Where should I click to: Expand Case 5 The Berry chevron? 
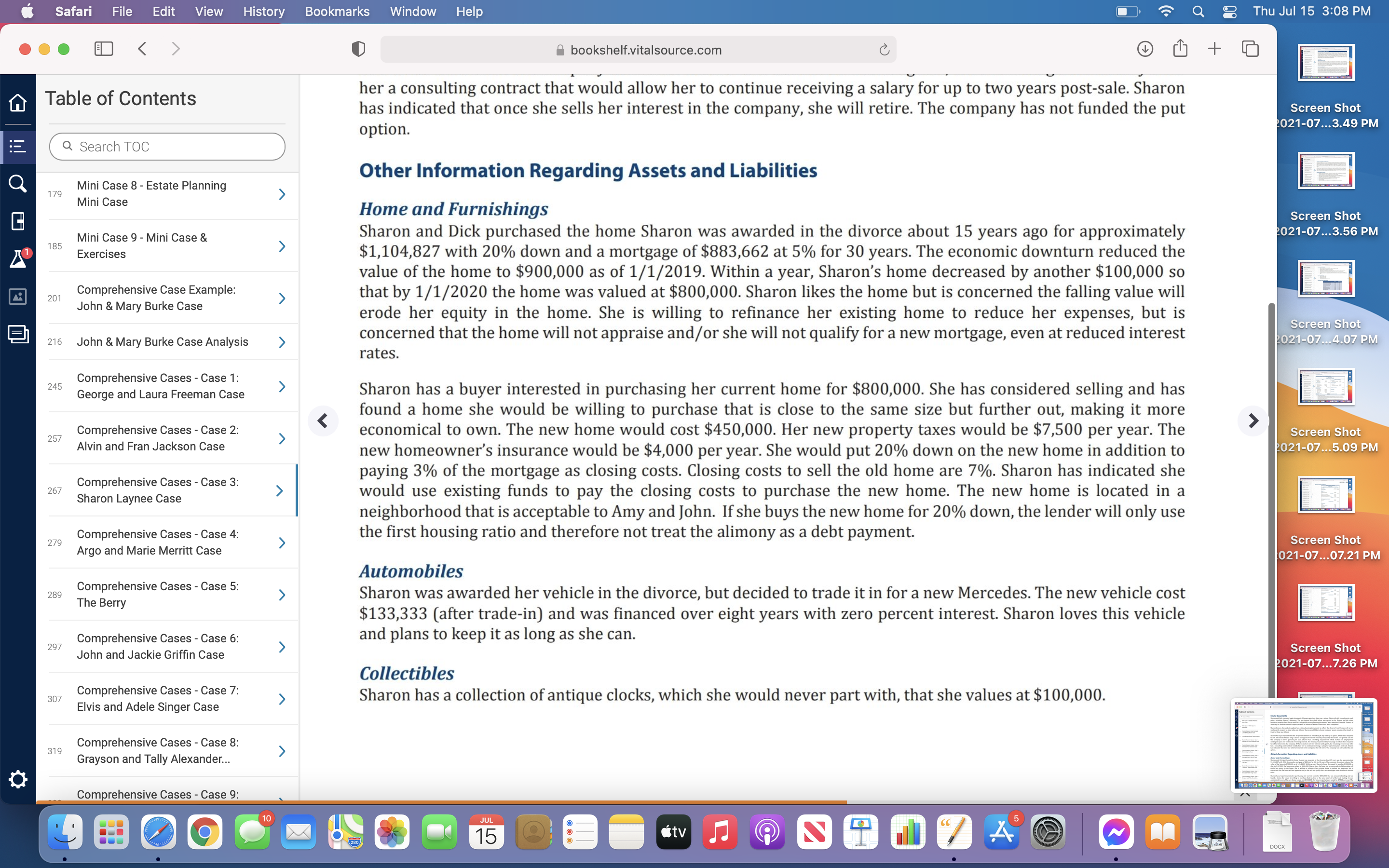pos(282,595)
